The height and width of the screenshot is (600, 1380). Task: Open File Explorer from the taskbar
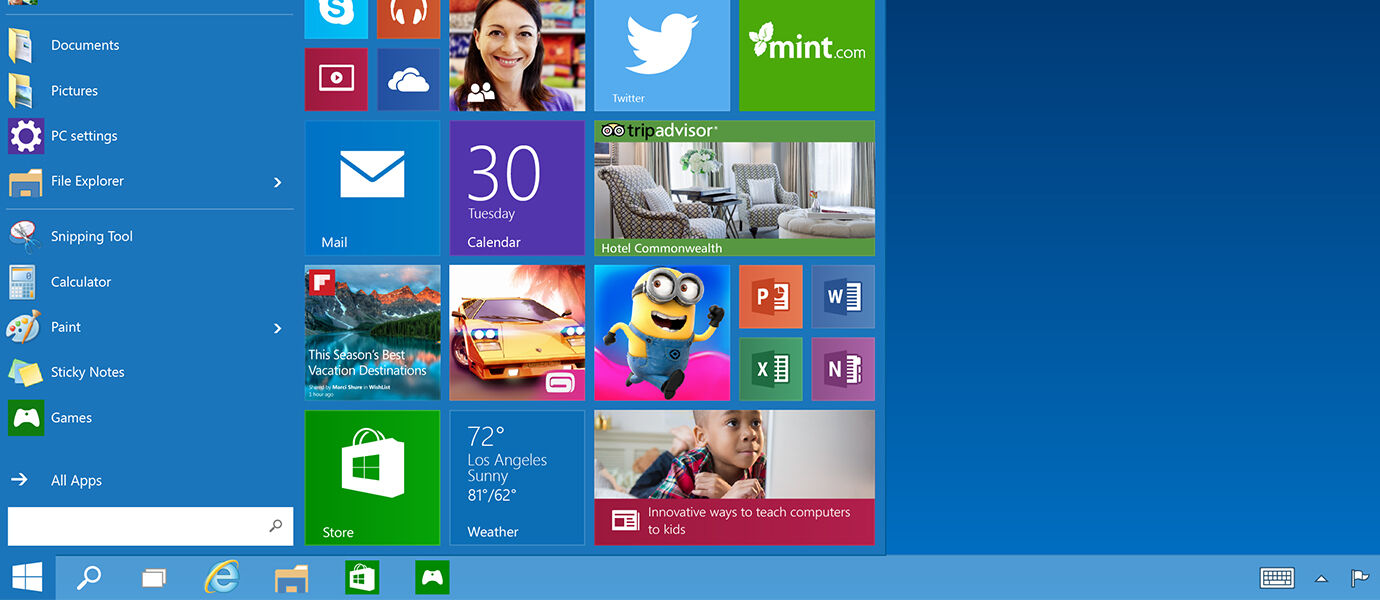(292, 578)
